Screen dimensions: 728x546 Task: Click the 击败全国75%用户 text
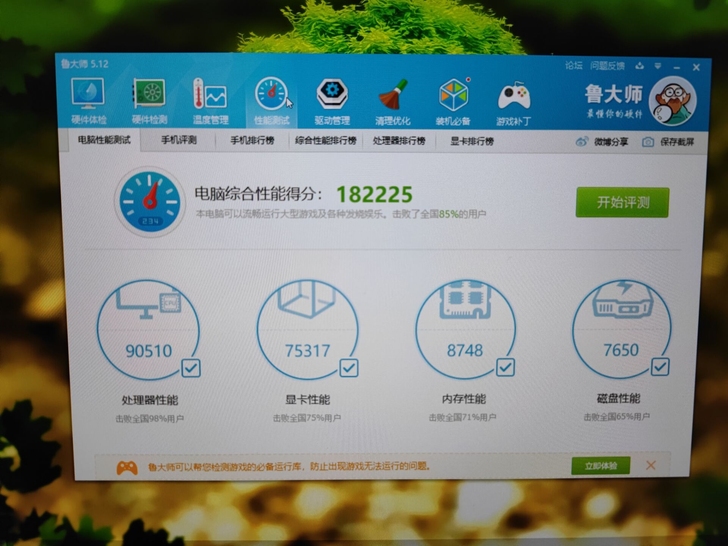(307, 418)
